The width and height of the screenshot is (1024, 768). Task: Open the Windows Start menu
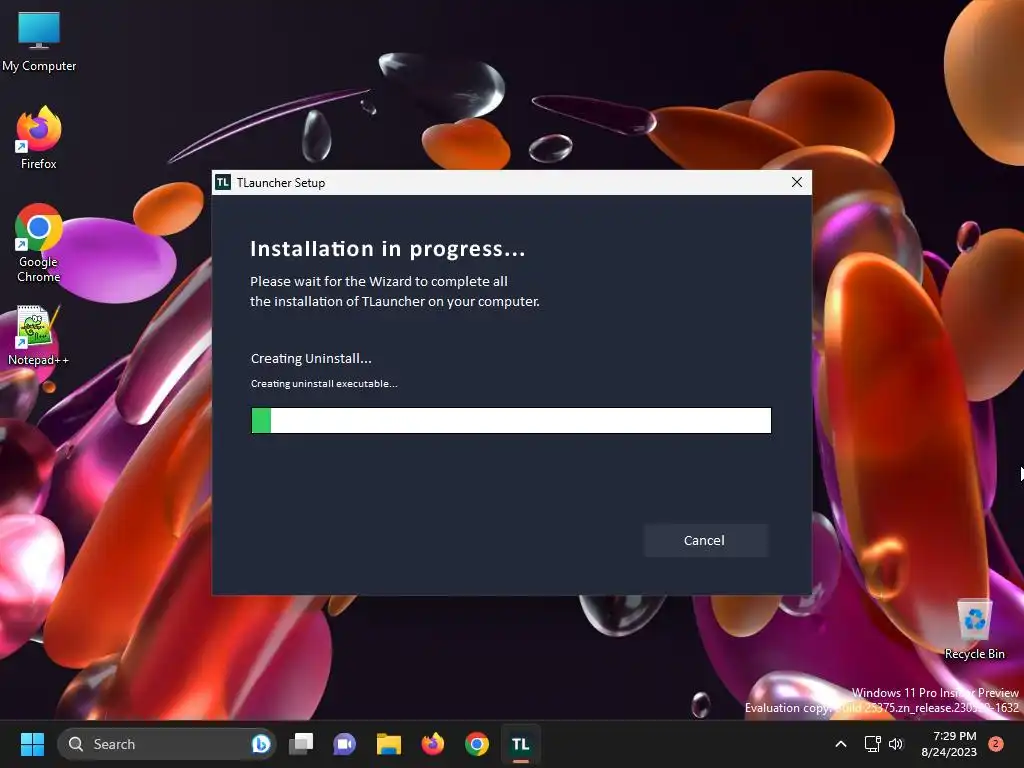[x=32, y=744]
